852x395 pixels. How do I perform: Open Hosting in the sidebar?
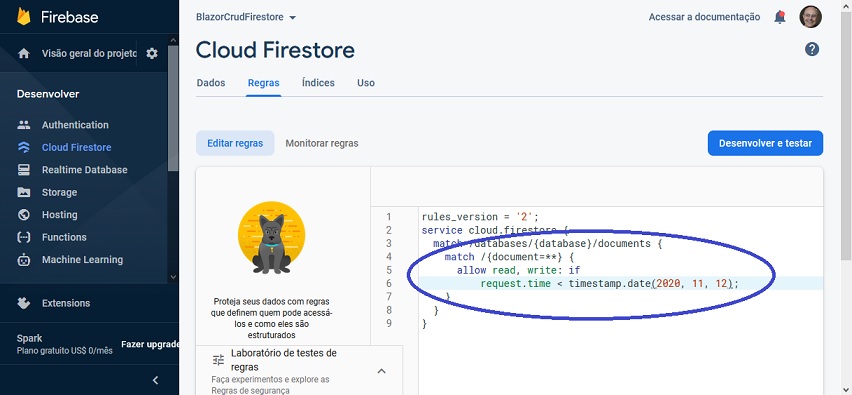[59, 215]
